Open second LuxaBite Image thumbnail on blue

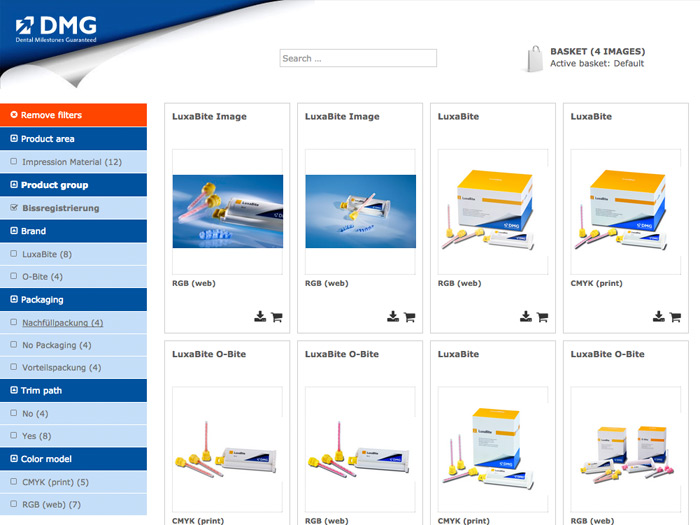click(361, 212)
